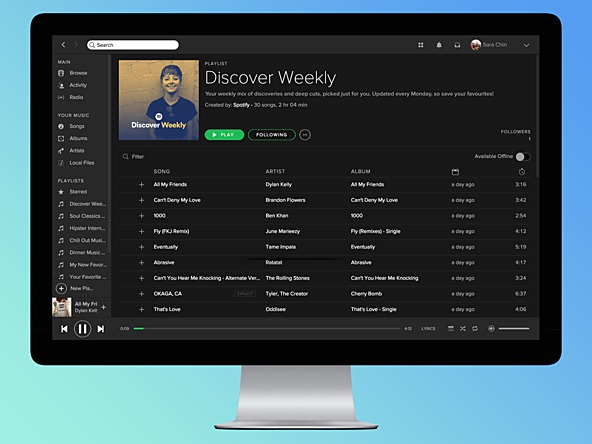Open the Discover Weekly cover art
592x444 pixels.
click(x=159, y=100)
